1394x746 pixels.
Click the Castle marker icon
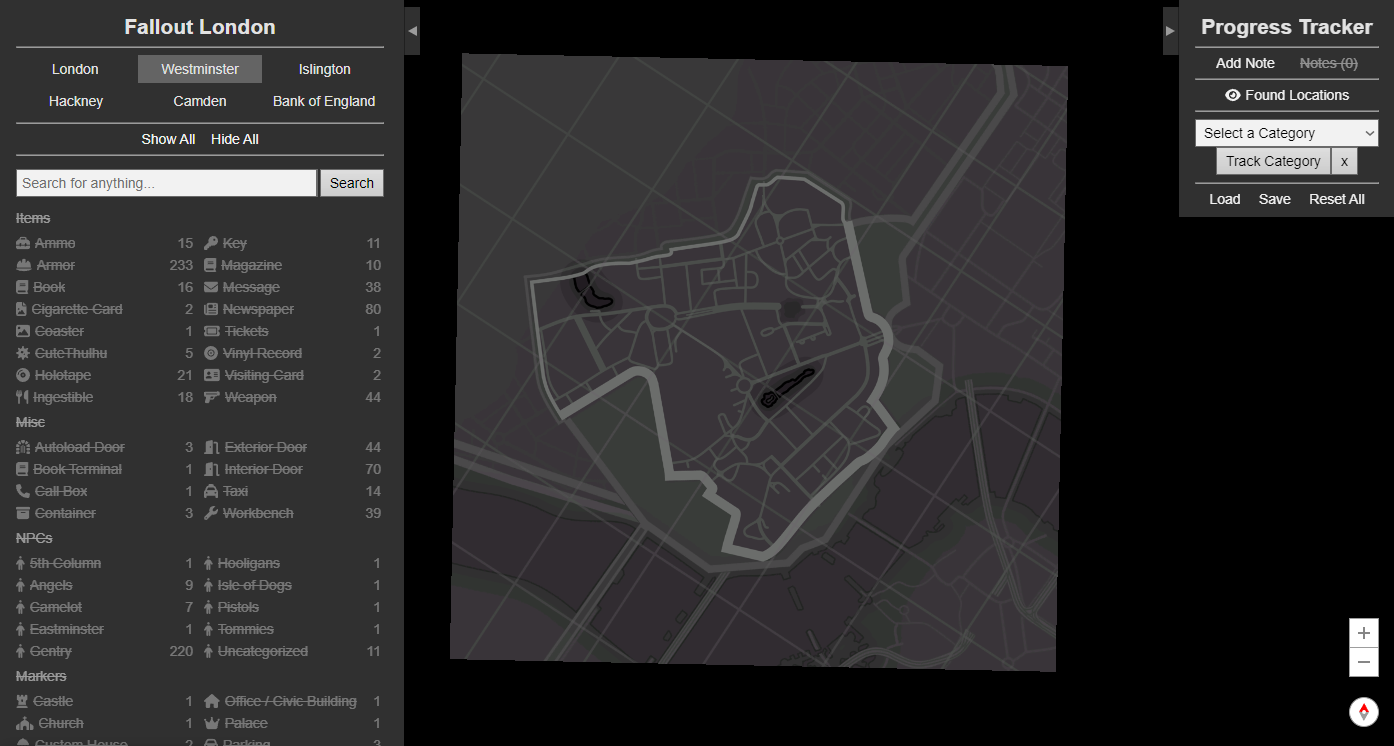22,701
